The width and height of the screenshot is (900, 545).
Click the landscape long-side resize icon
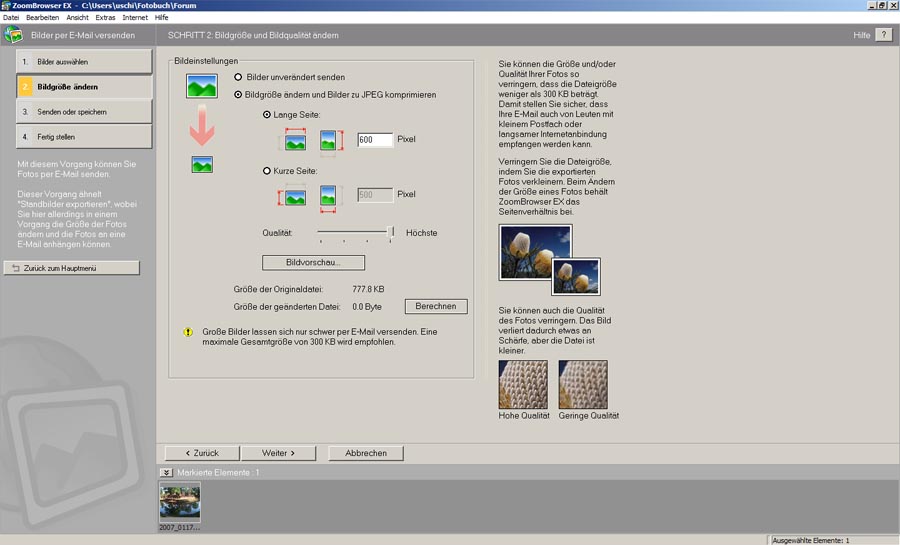pyautogui.click(x=294, y=141)
